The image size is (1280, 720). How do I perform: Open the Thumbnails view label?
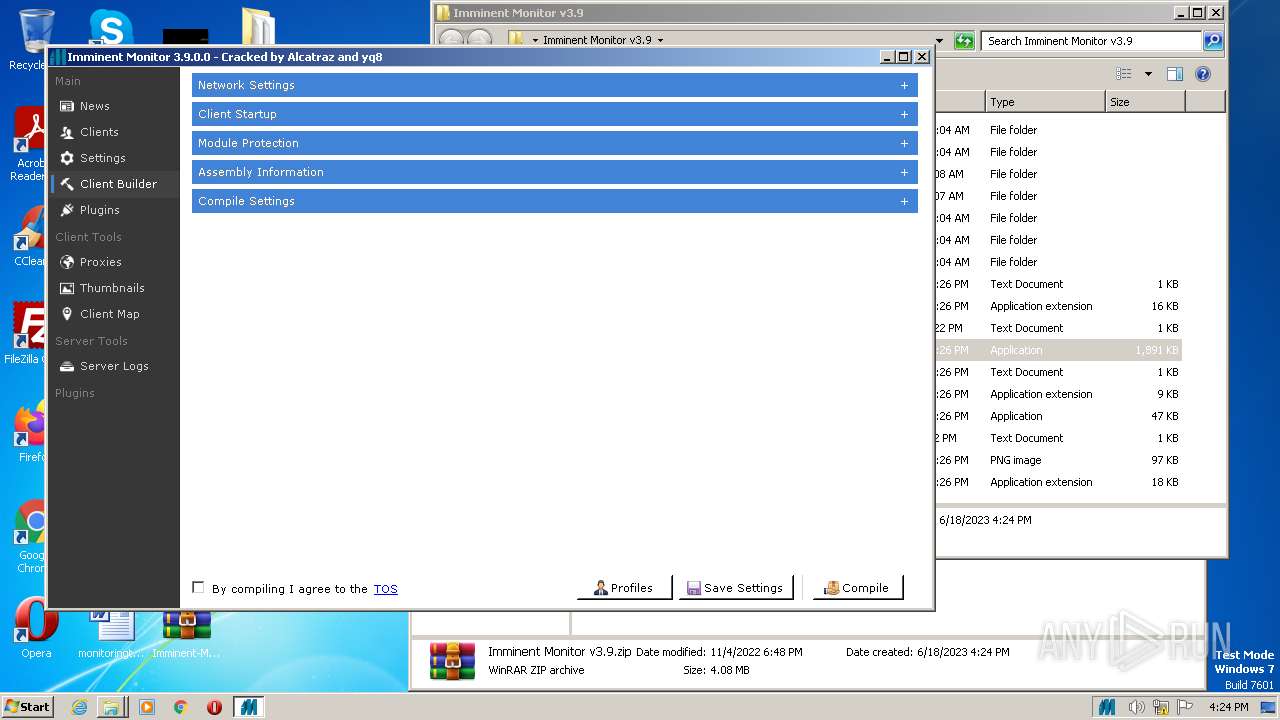[112, 288]
